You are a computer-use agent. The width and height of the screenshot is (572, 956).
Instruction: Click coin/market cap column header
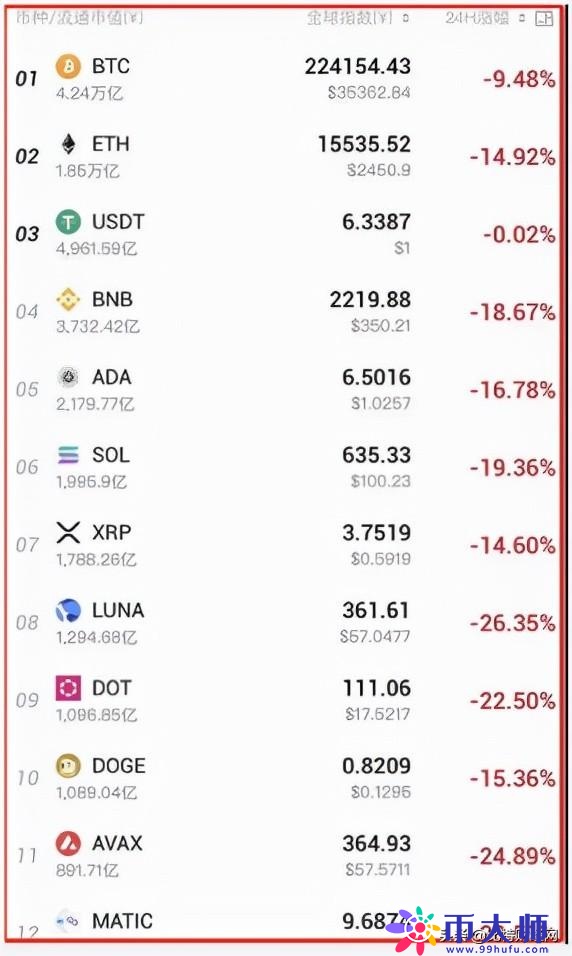pyautogui.click(x=79, y=18)
